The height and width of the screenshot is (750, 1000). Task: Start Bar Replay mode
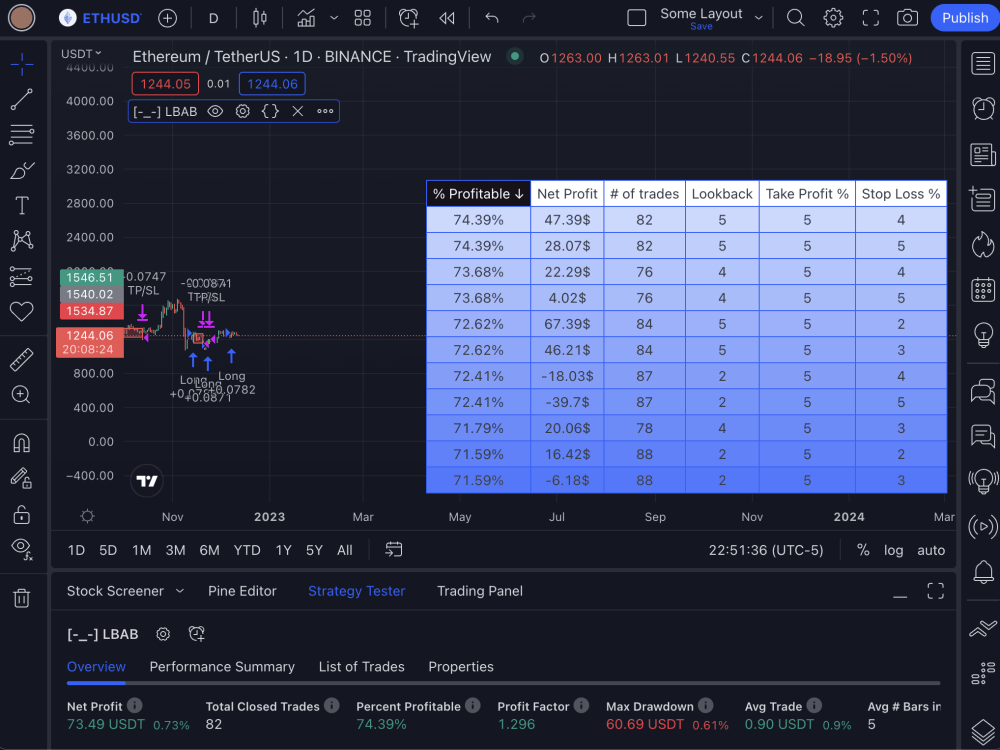click(446, 17)
